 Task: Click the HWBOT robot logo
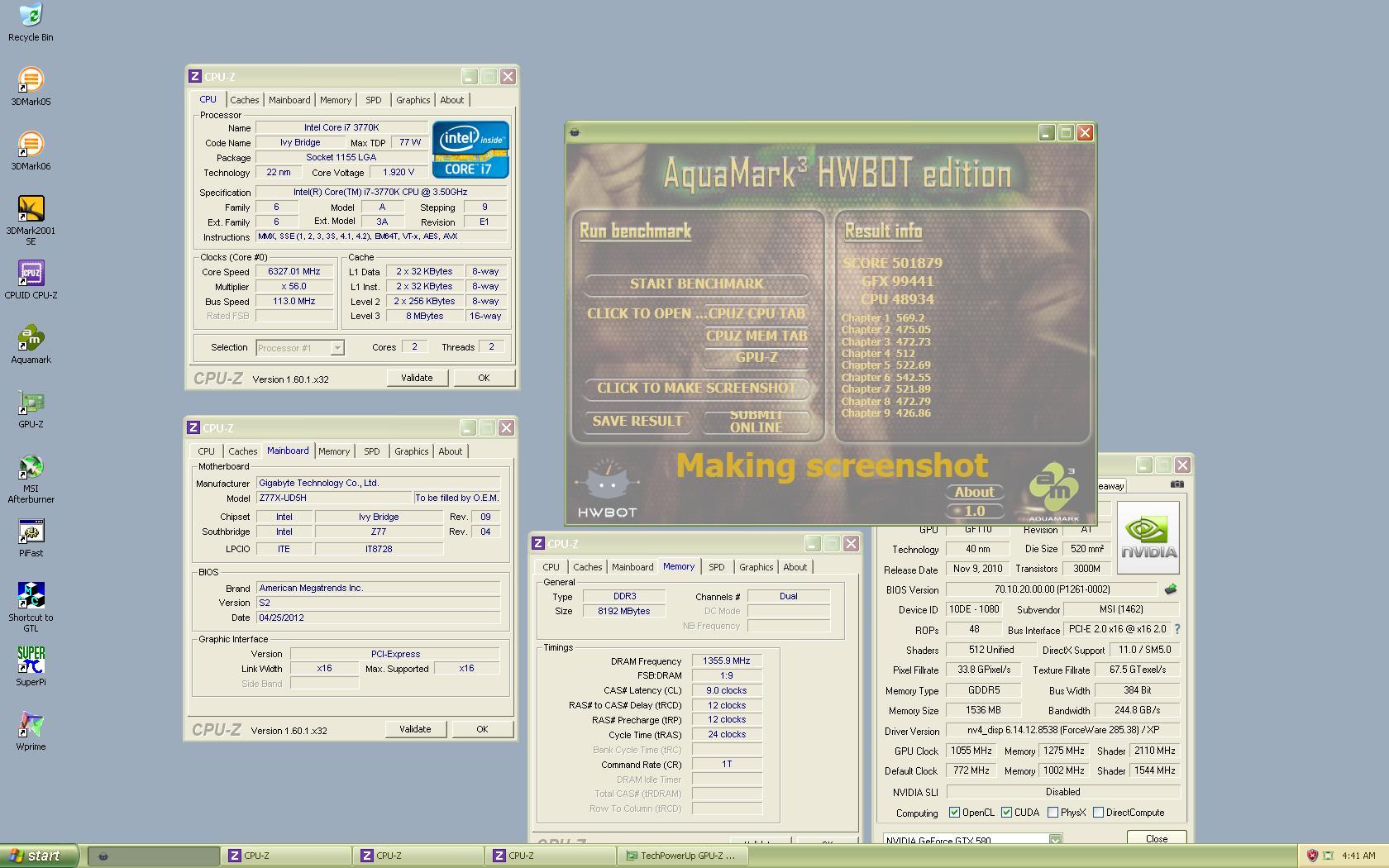pyautogui.click(x=607, y=489)
